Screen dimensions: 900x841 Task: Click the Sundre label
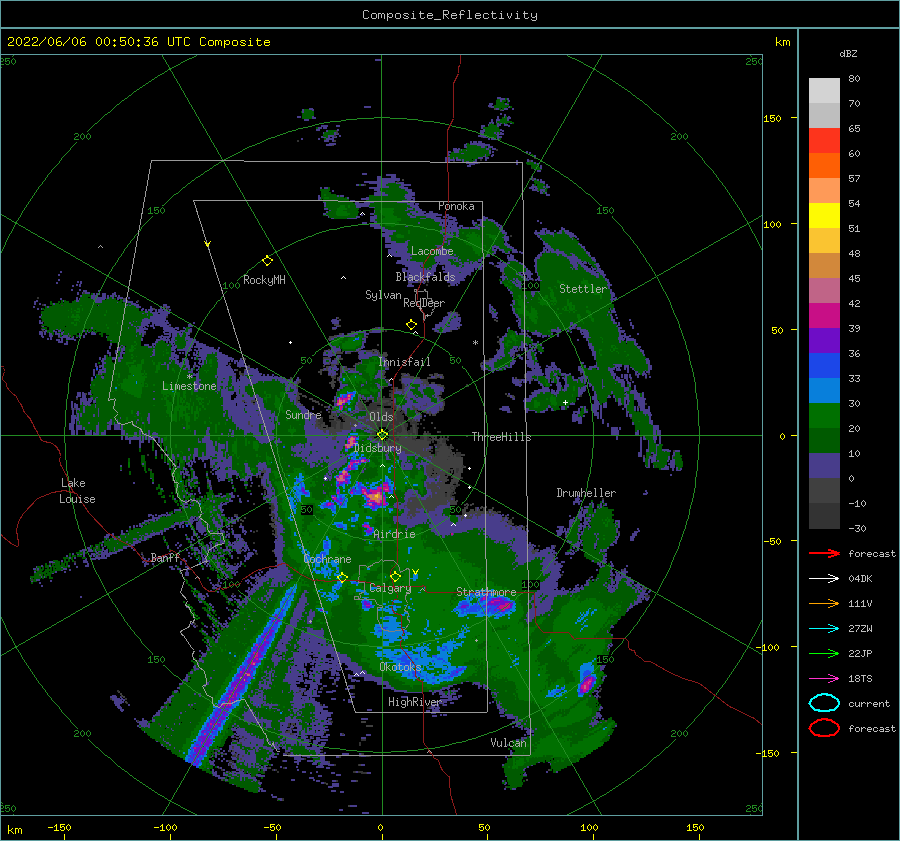point(303,414)
